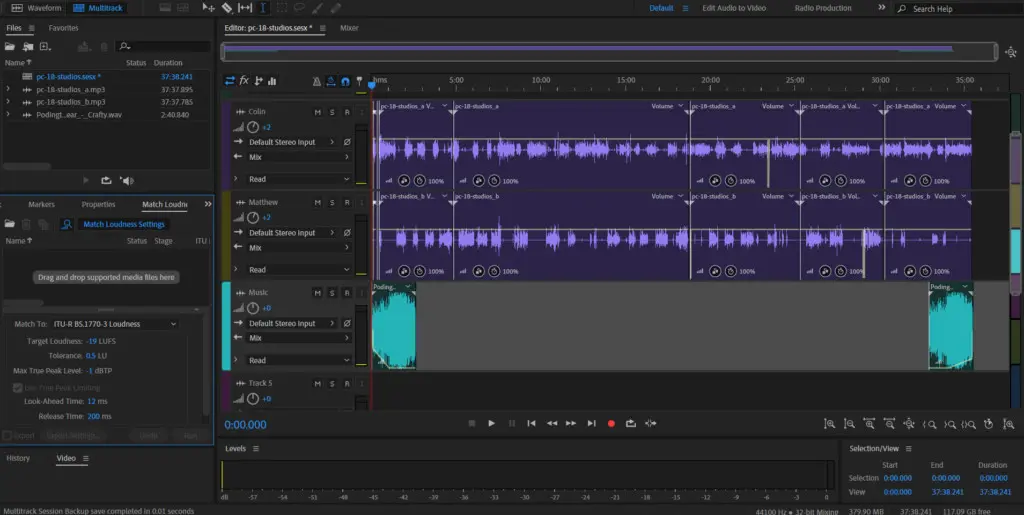Mute the Colin track
This screenshot has width=1024, height=515.
pyautogui.click(x=317, y=112)
